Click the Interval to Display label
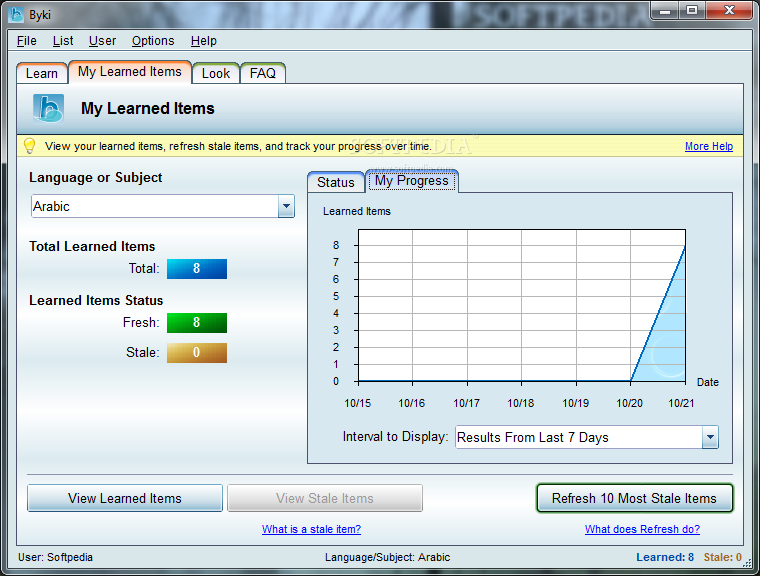 click(396, 437)
